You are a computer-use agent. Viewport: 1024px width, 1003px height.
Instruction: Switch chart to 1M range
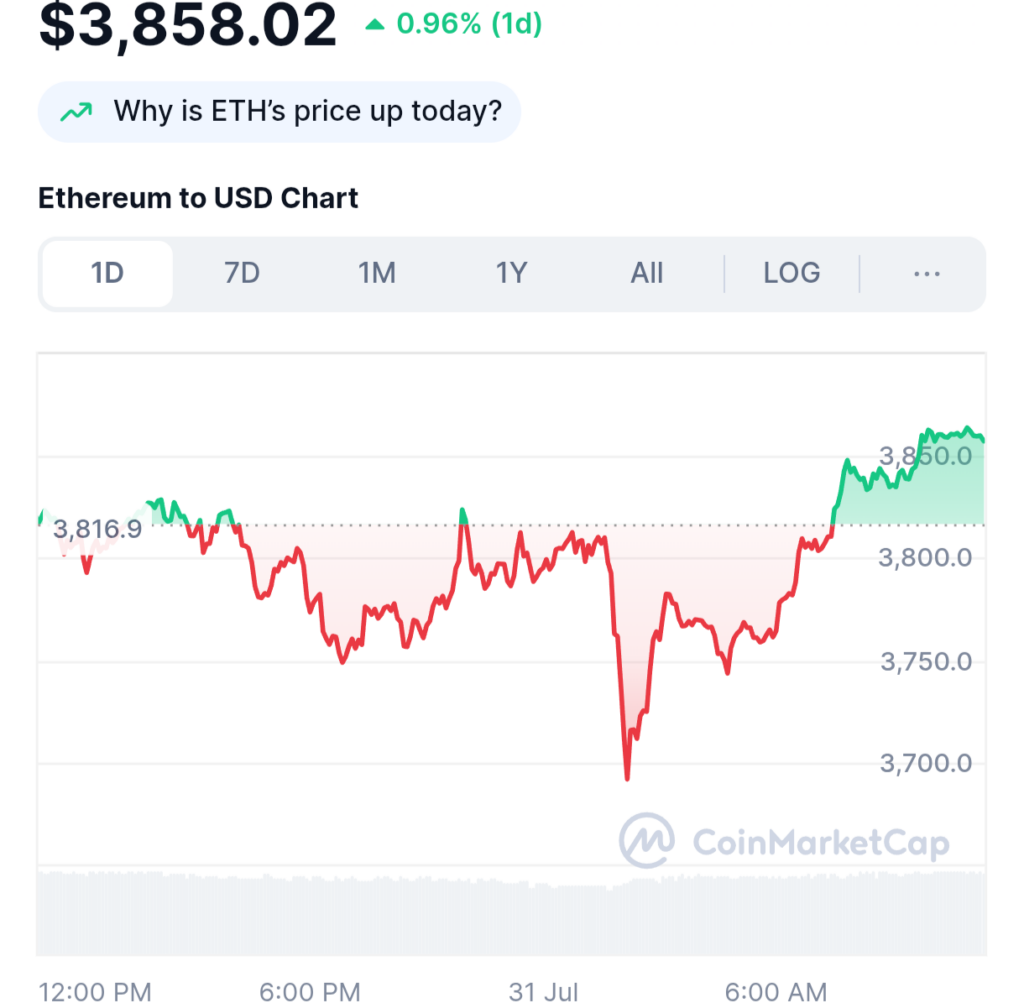point(377,273)
